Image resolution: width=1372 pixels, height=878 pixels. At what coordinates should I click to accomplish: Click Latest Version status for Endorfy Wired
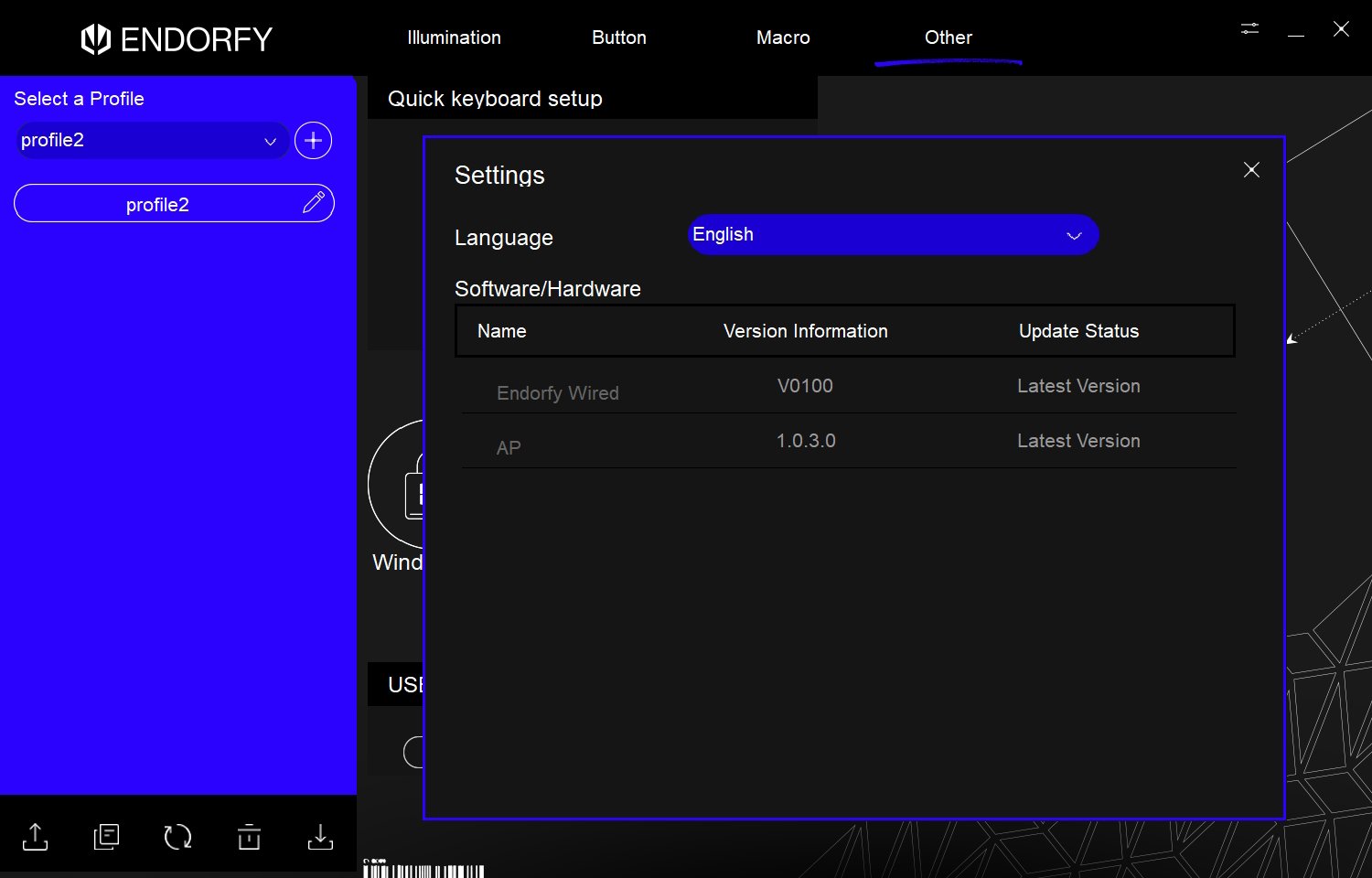click(x=1078, y=386)
